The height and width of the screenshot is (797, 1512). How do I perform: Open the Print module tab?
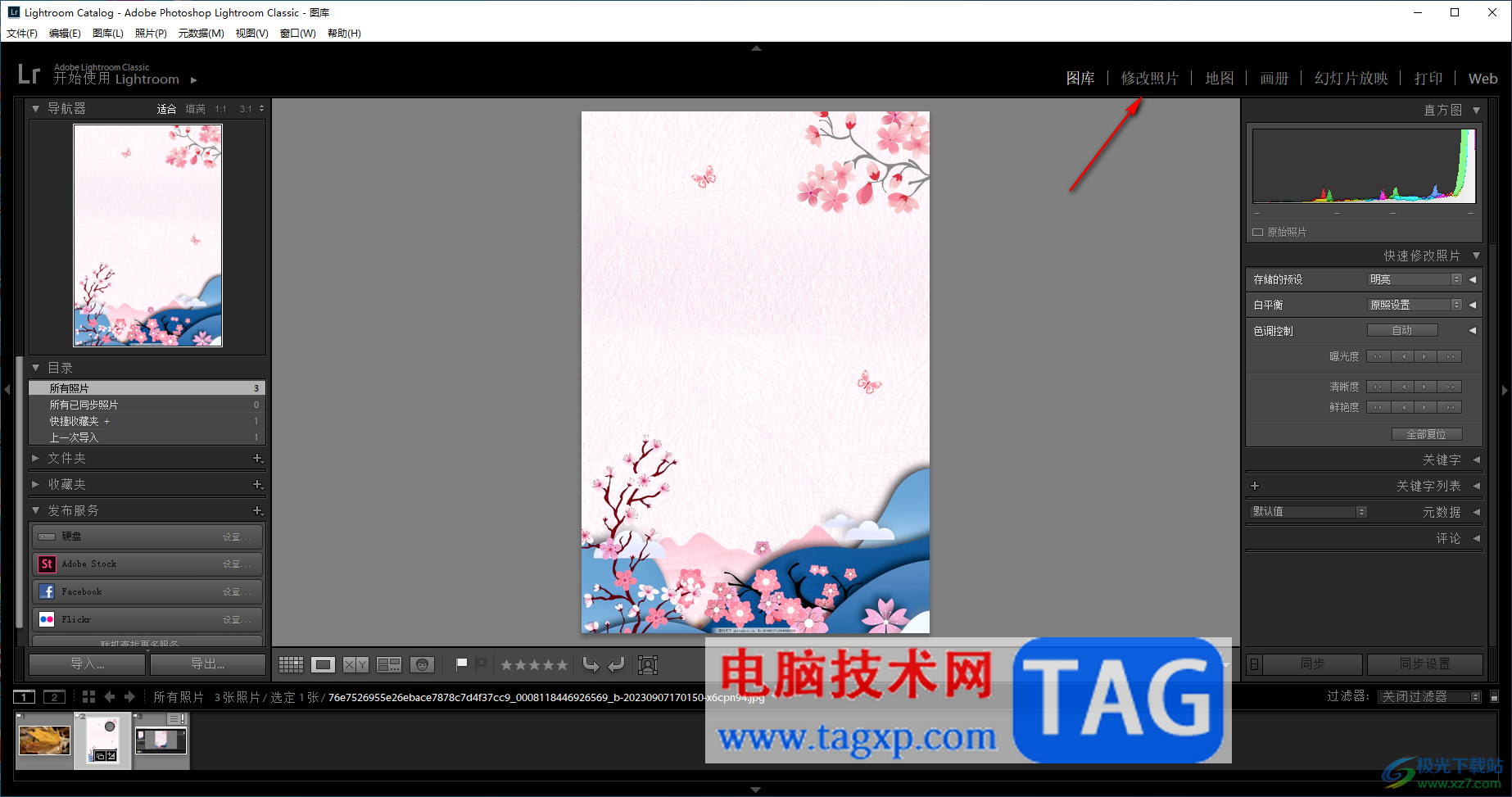pos(1428,79)
